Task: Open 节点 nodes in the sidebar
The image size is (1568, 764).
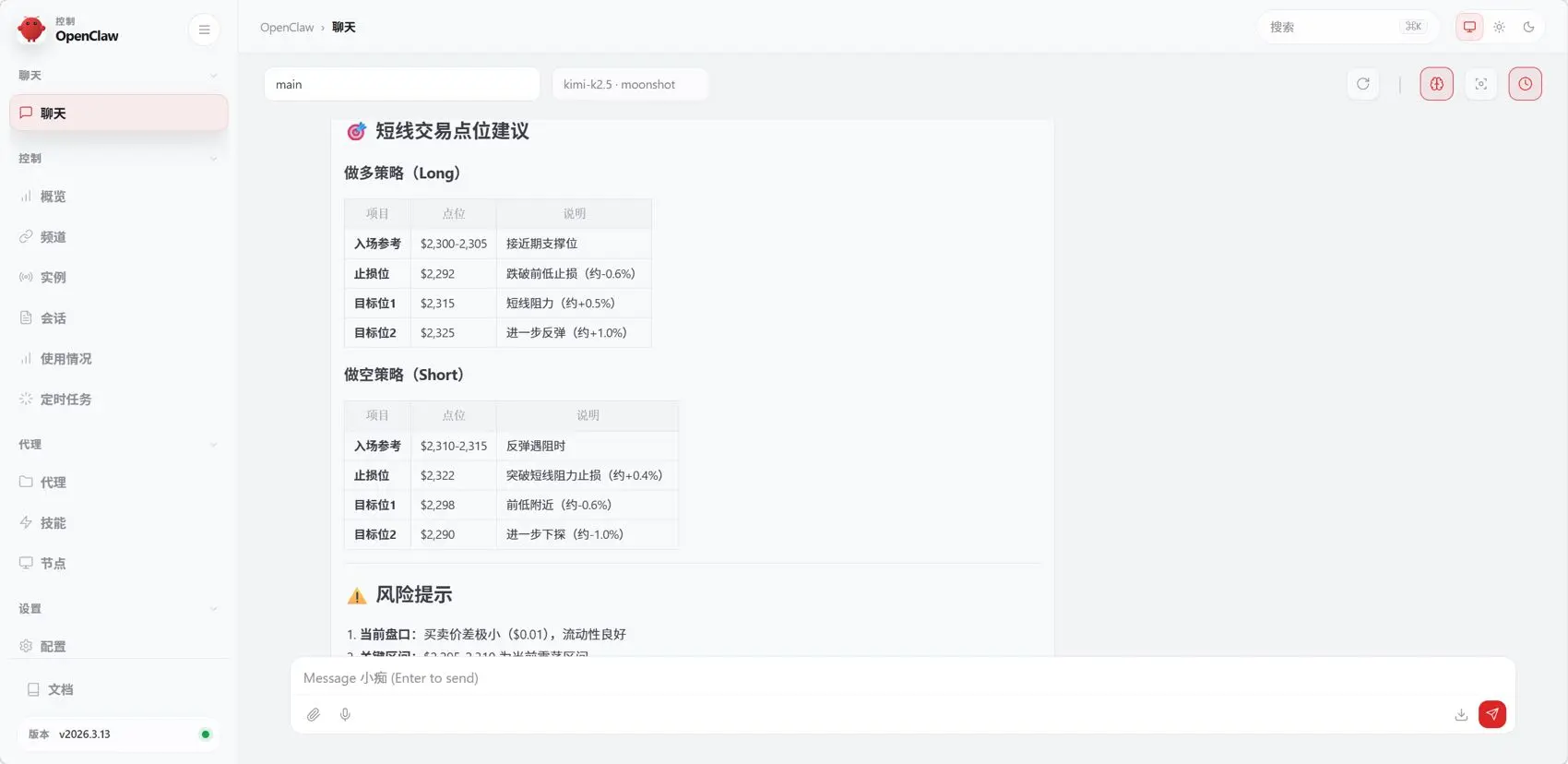Action: [x=119, y=564]
